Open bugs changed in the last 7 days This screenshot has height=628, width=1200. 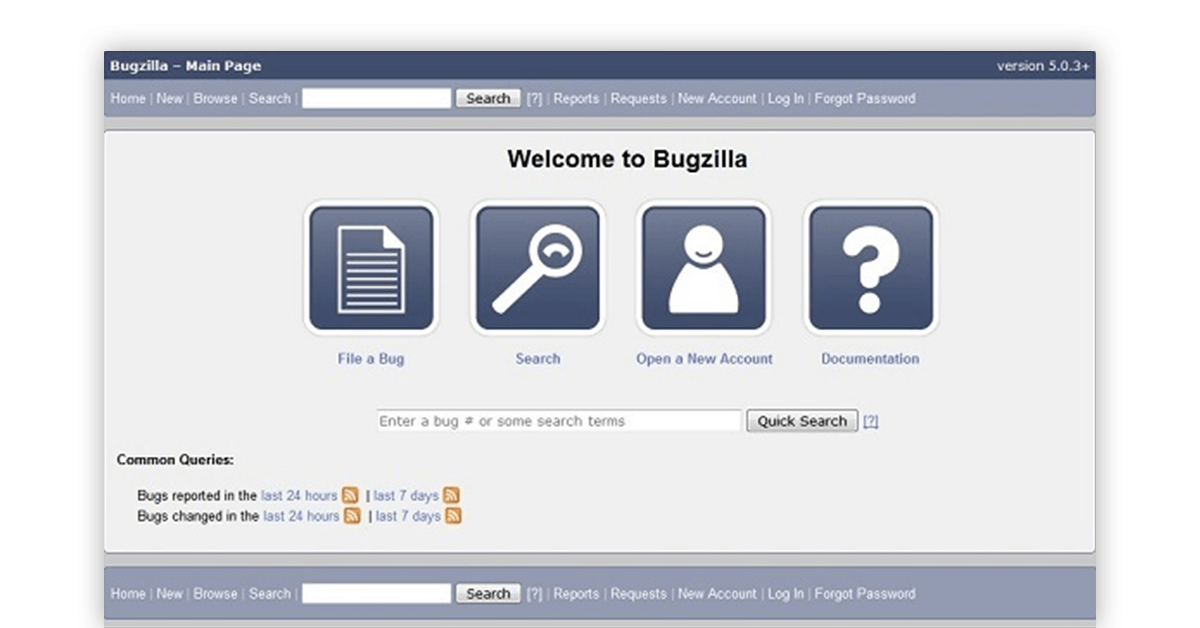coord(408,516)
